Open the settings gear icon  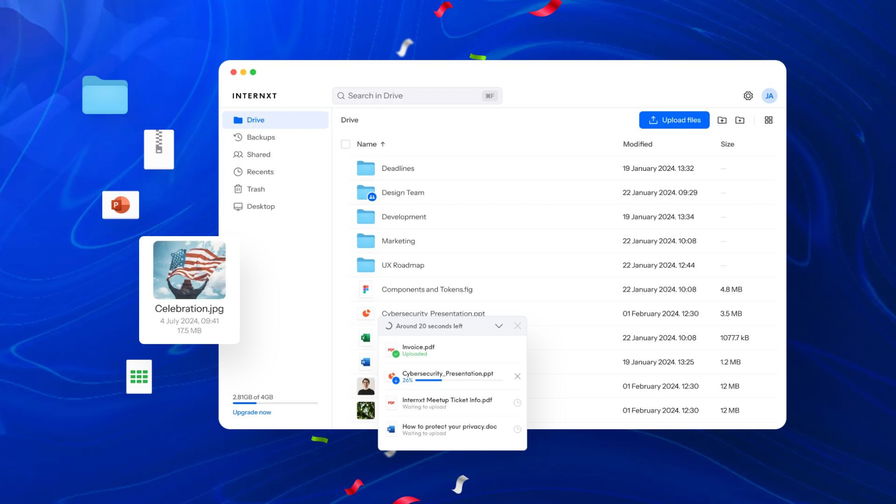748,96
